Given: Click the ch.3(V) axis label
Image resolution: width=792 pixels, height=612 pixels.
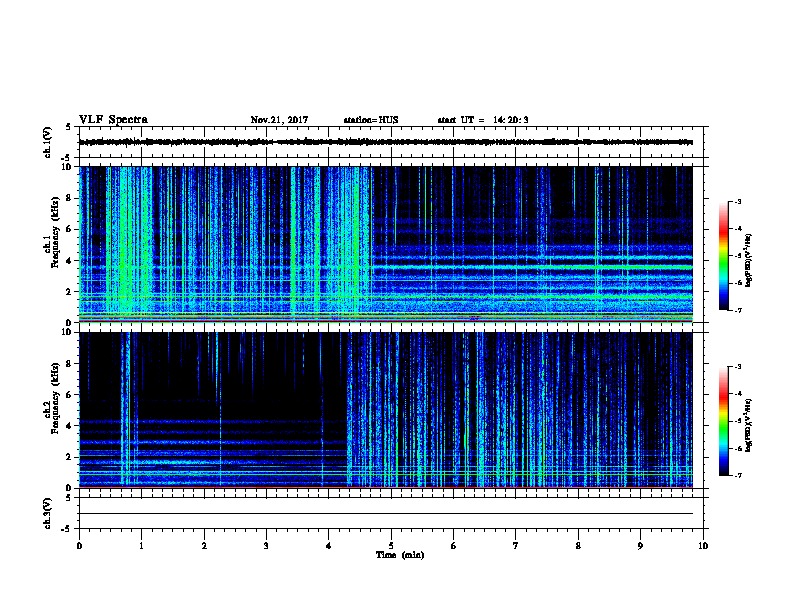Looking at the screenshot, I should [47, 514].
